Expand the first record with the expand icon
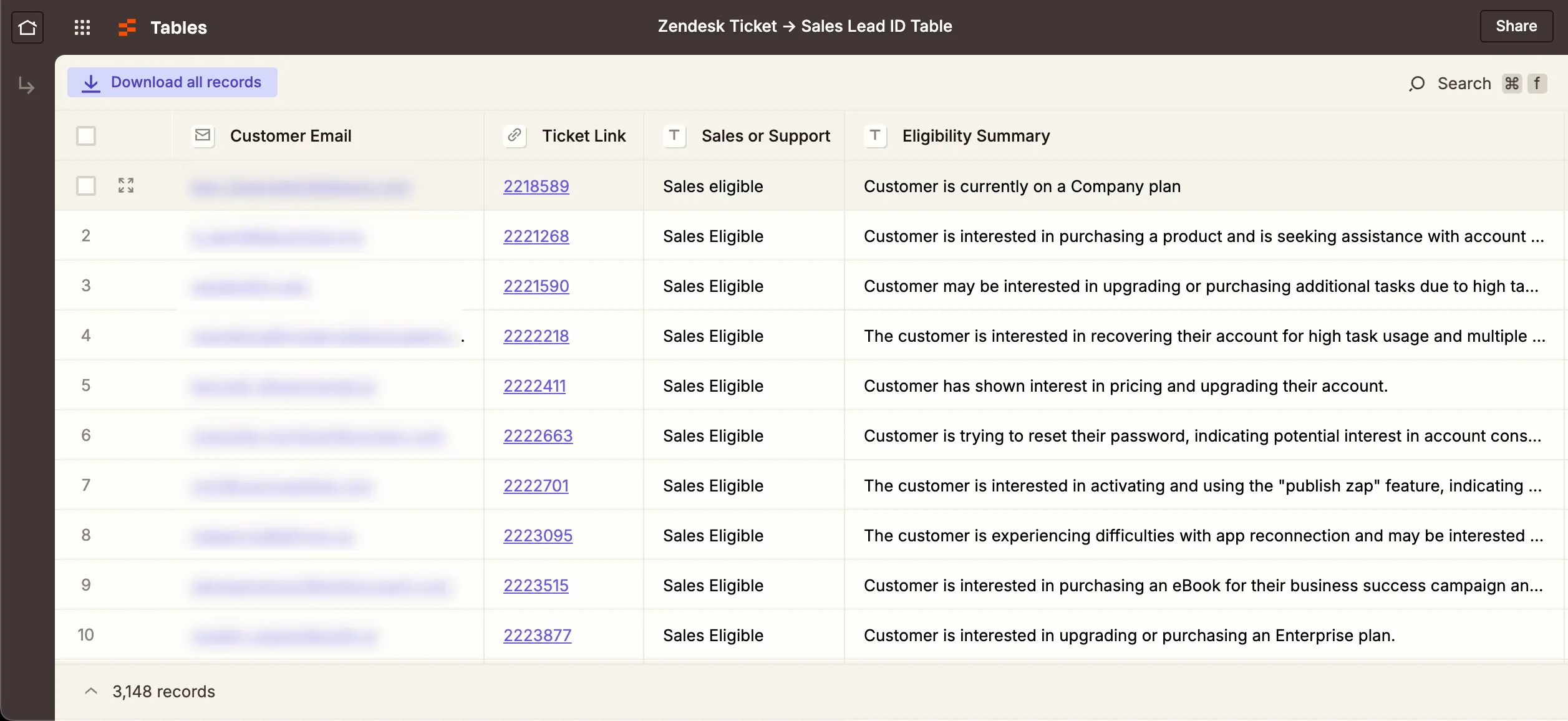Viewport: 1568px width, 721px height. point(126,185)
